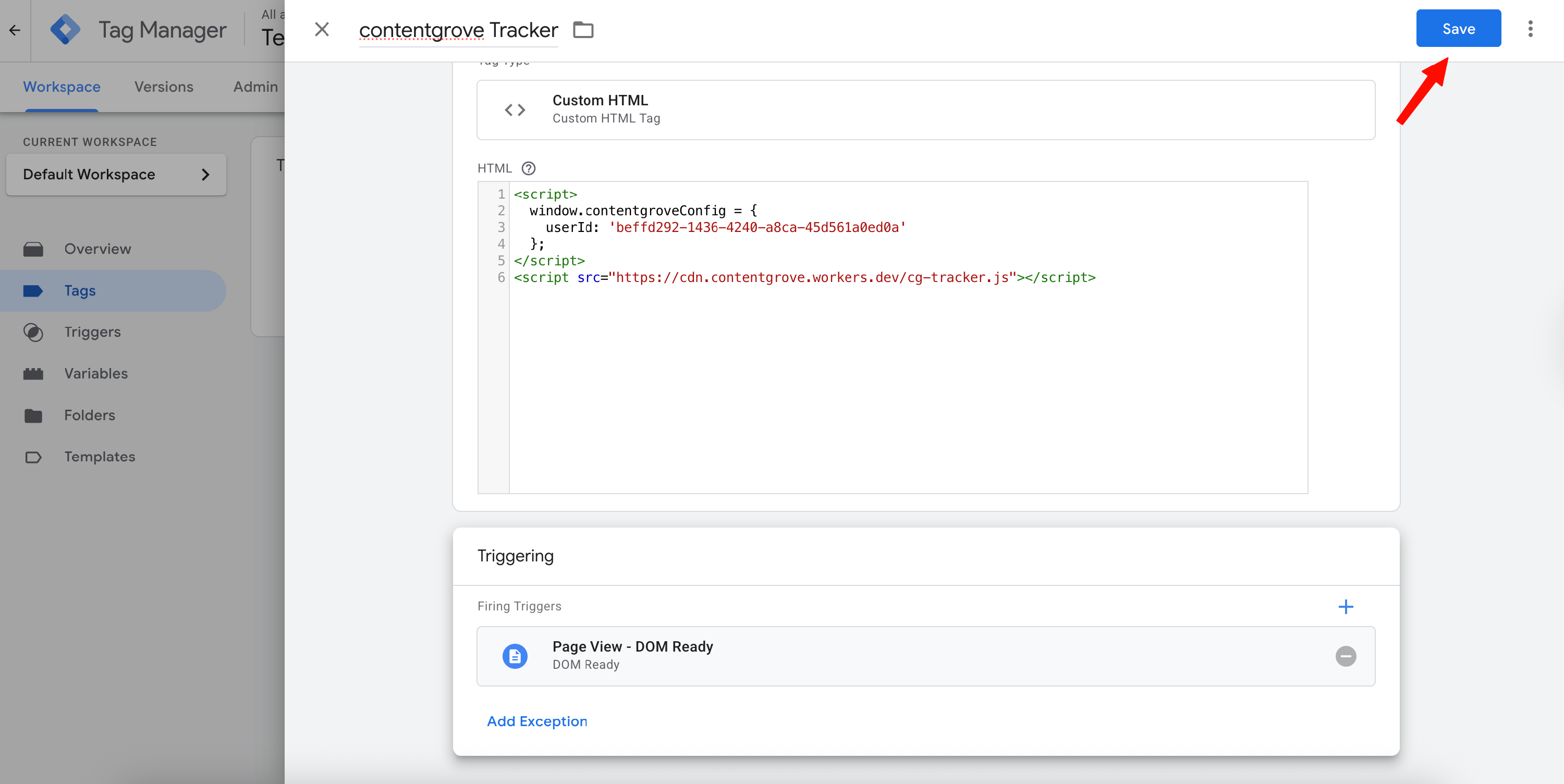
Task: Open the HTML help question-mark icon
Action: pyautogui.click(x=528, y=168)
